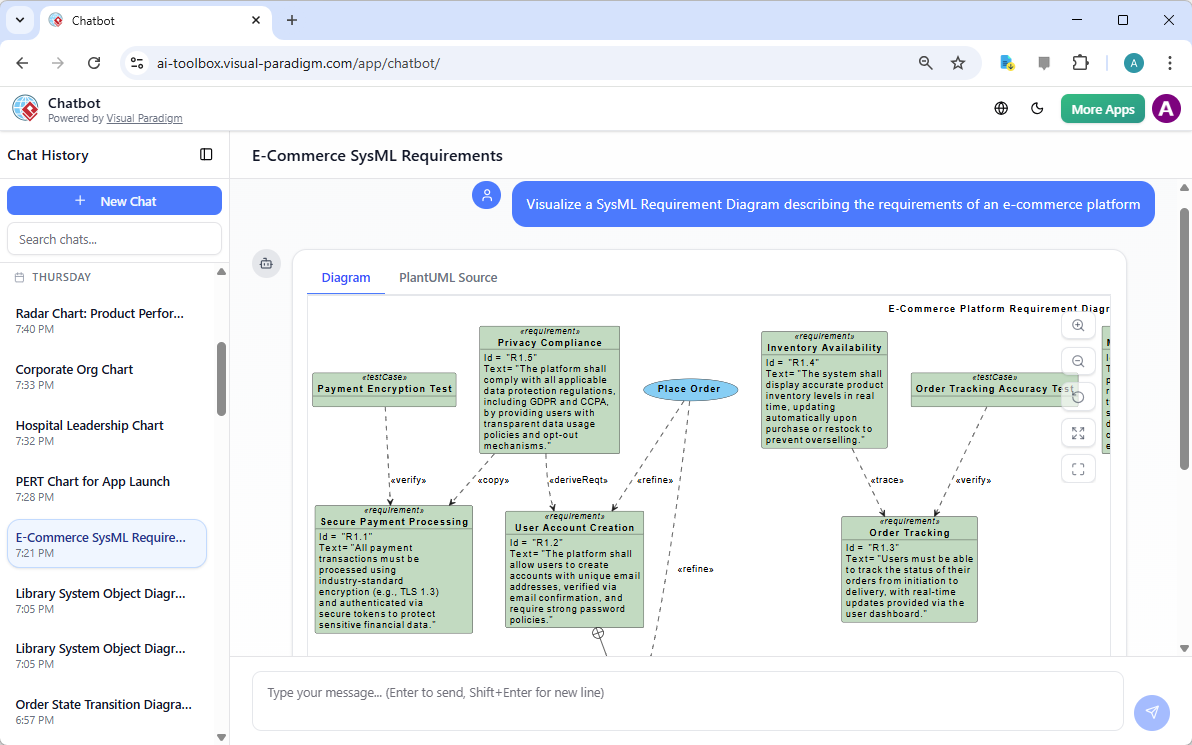This screenshot has height=745, width=1192.
Task: Zoom in on the requirement diagram
Action: [x=1078, y=325]
